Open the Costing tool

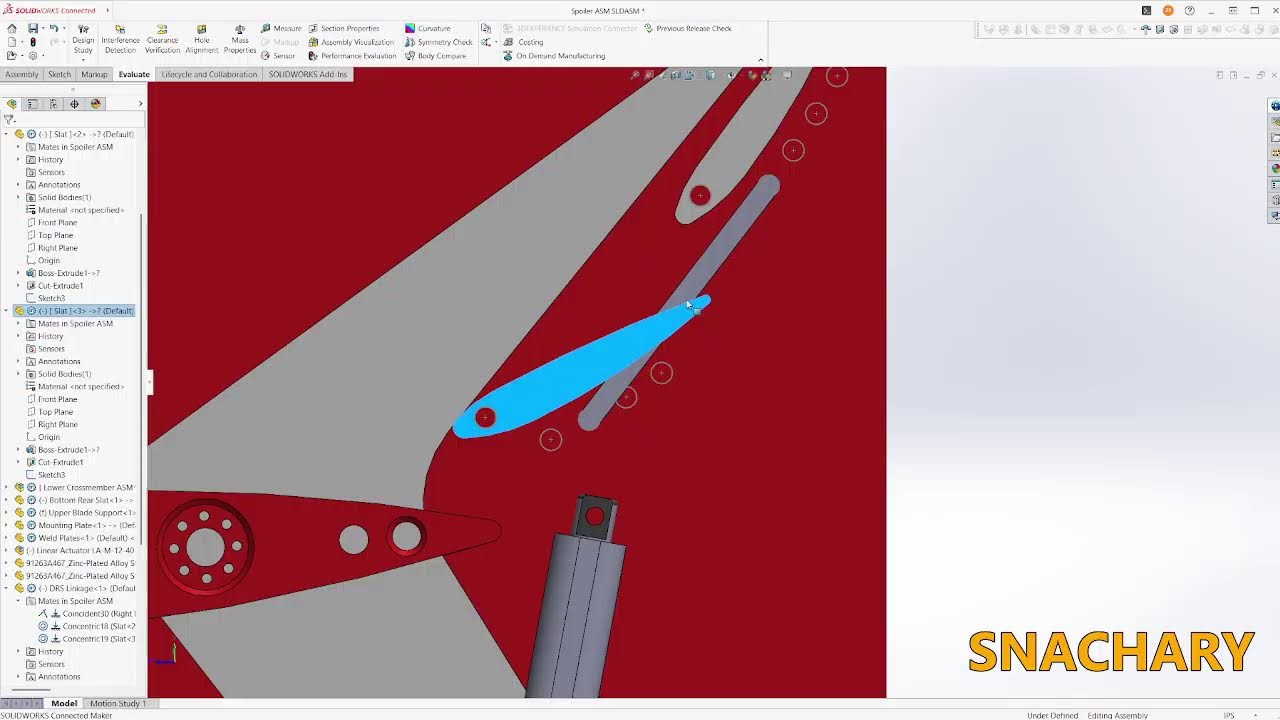pyautogui.click(x=524, y=42)
